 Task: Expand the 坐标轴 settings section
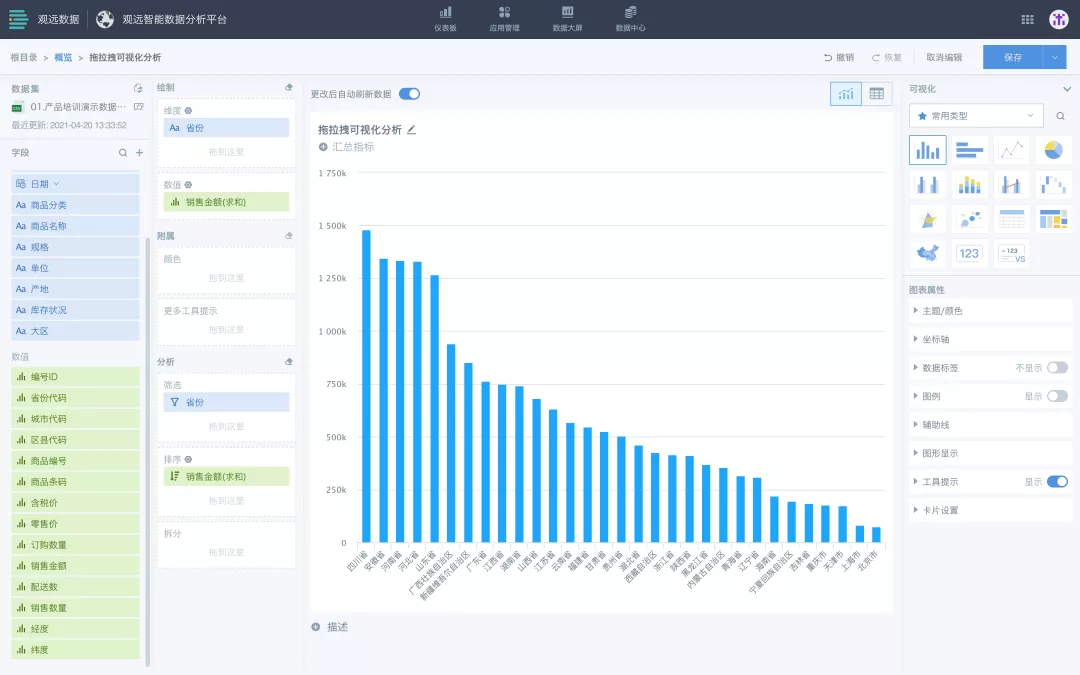coord(936,340)
